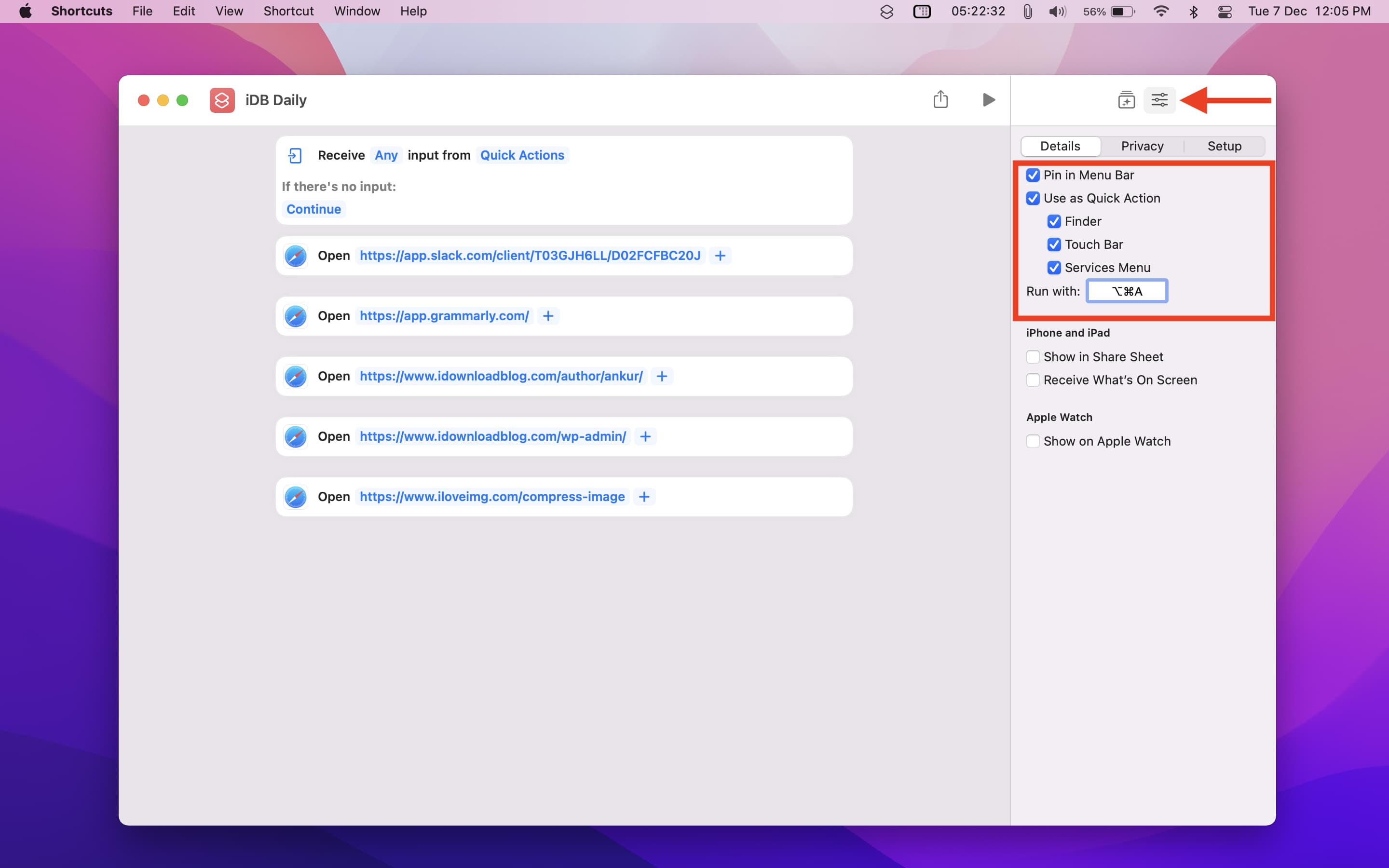
Task: Switch to the Privacy tab
Action: click(x=1142, y=147)
